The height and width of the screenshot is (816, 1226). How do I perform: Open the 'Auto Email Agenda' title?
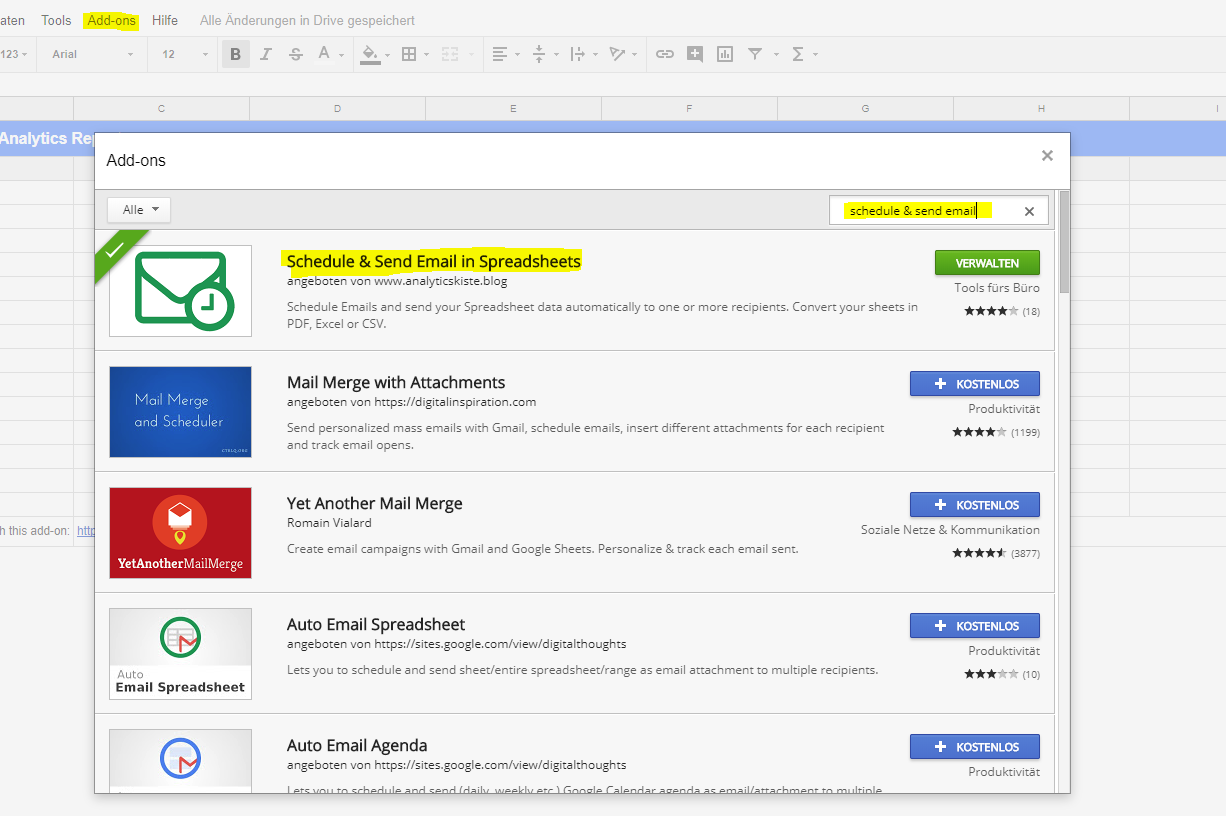pos(357,745)
